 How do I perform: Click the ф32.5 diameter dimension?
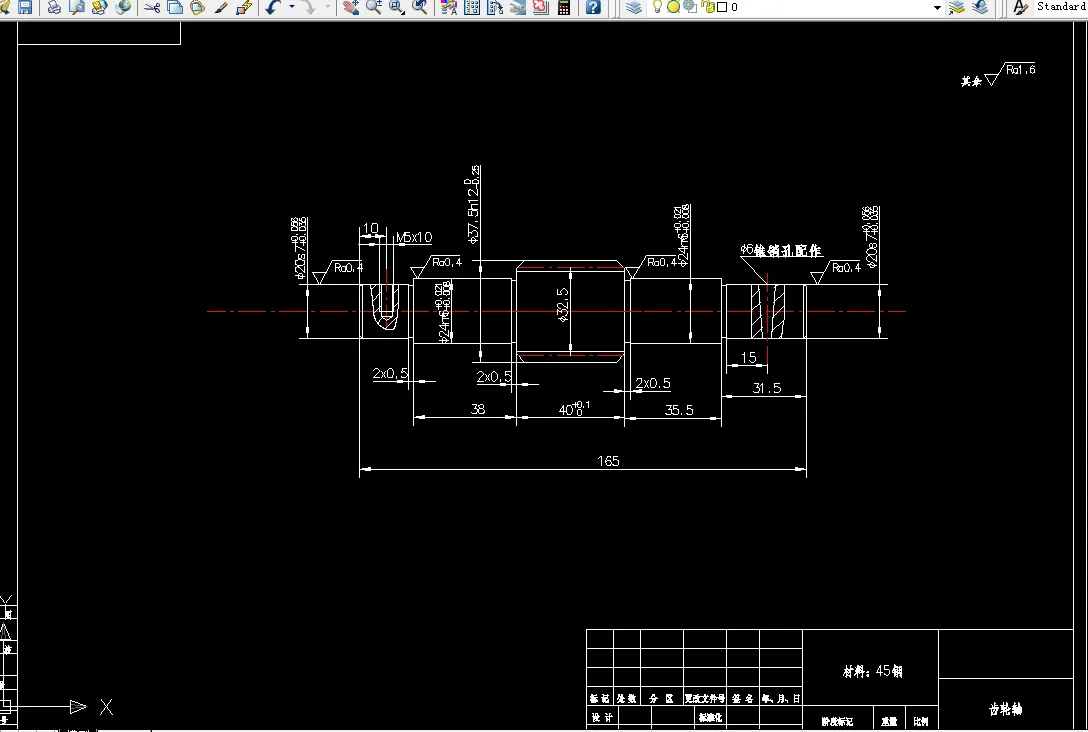563,305
